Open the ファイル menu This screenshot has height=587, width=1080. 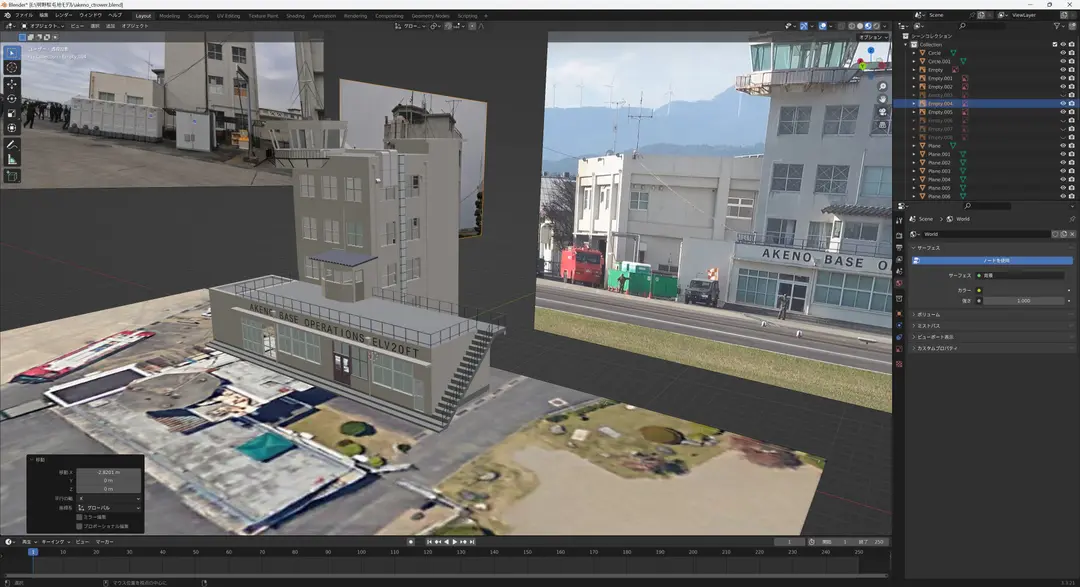pos(23,15)
